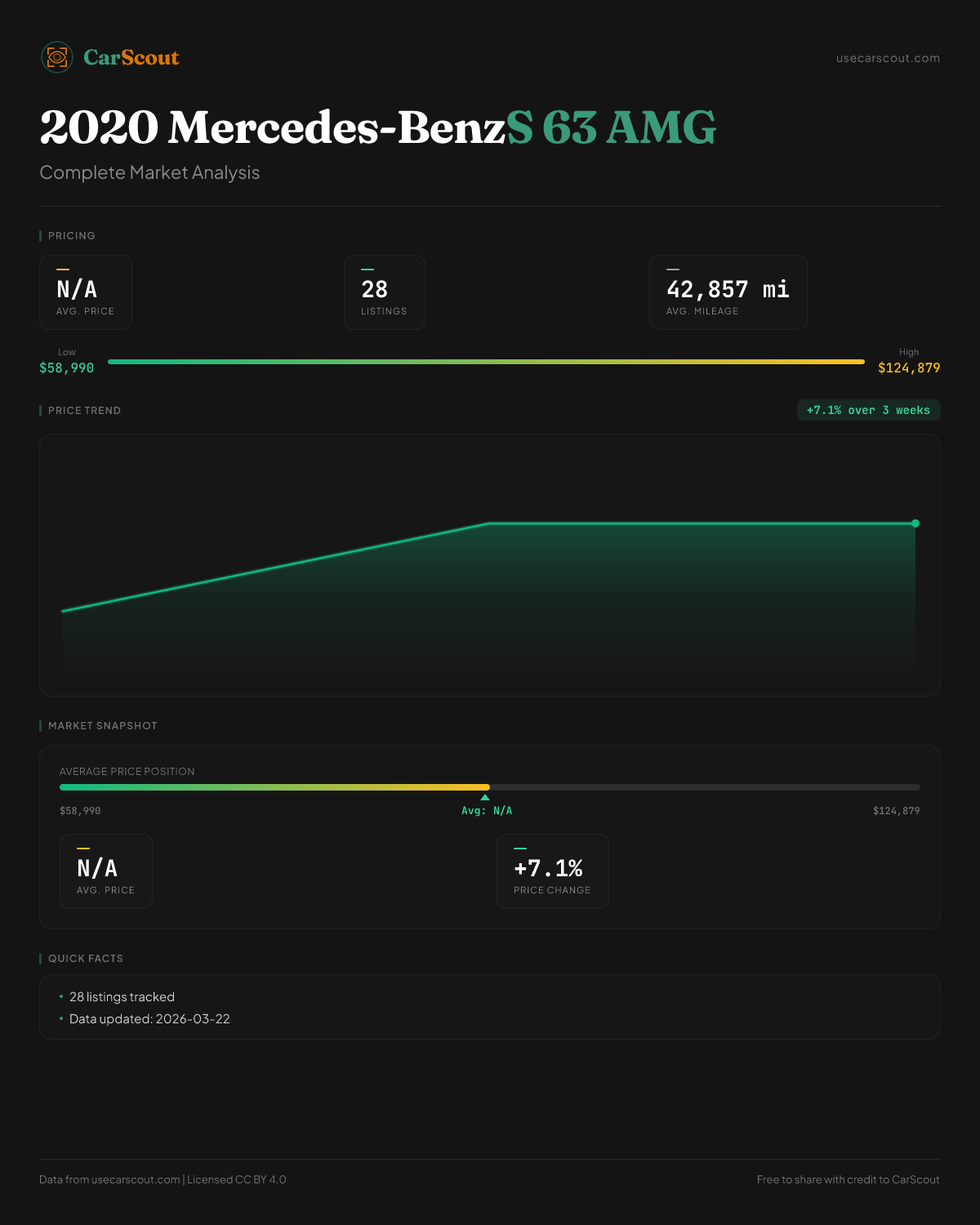
Task: Open the usecarscout.com link at top right
Action: [888, 58]
